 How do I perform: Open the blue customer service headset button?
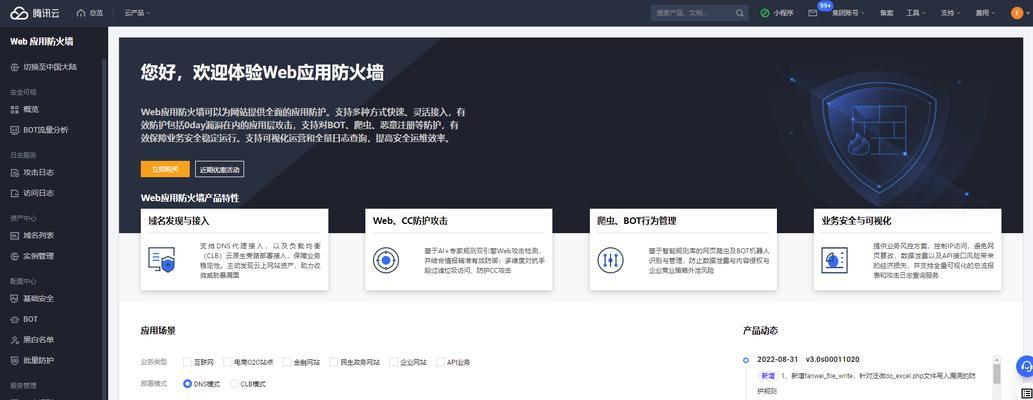coord(1025,365)
